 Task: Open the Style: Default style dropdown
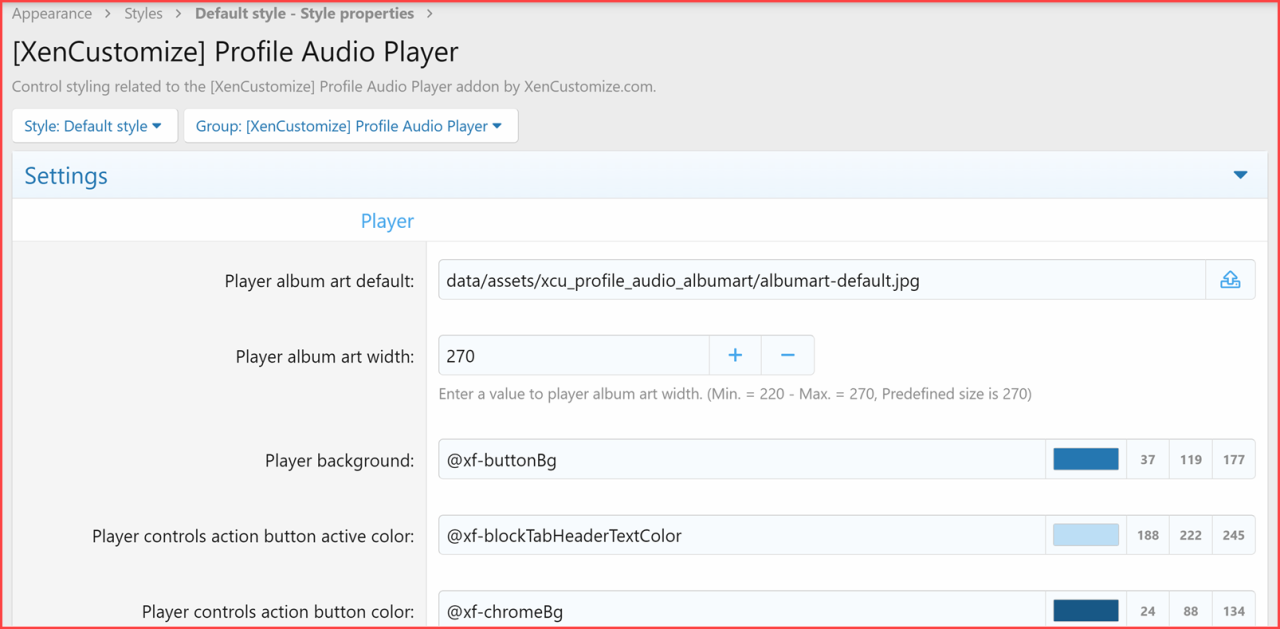click(94, 125)
